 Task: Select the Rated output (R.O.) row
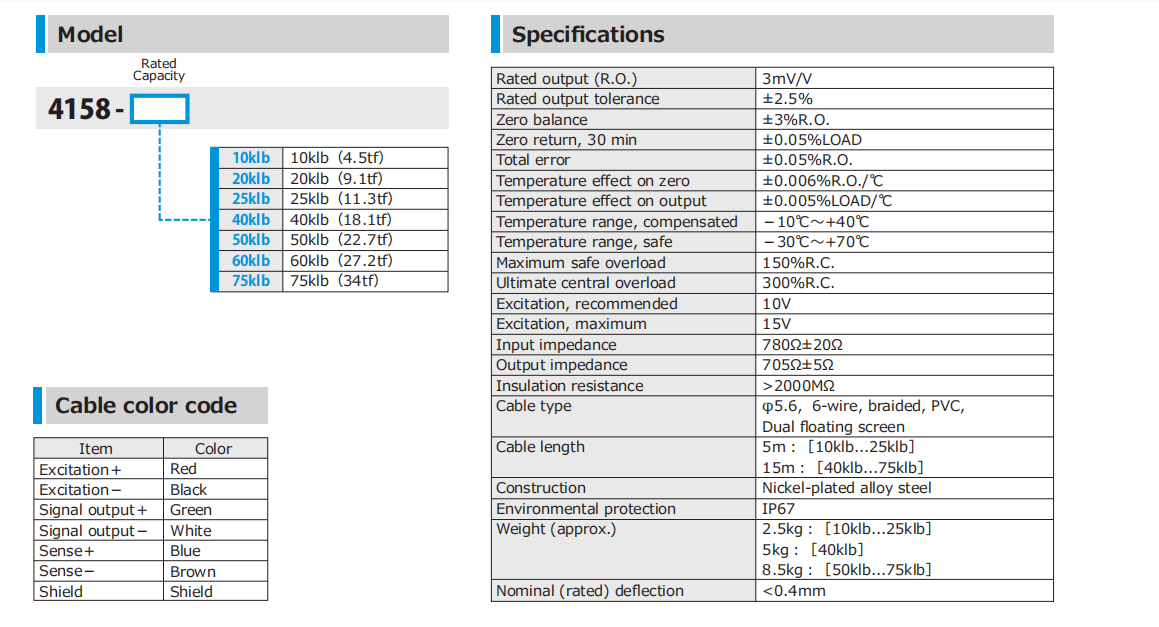(772, 78)
